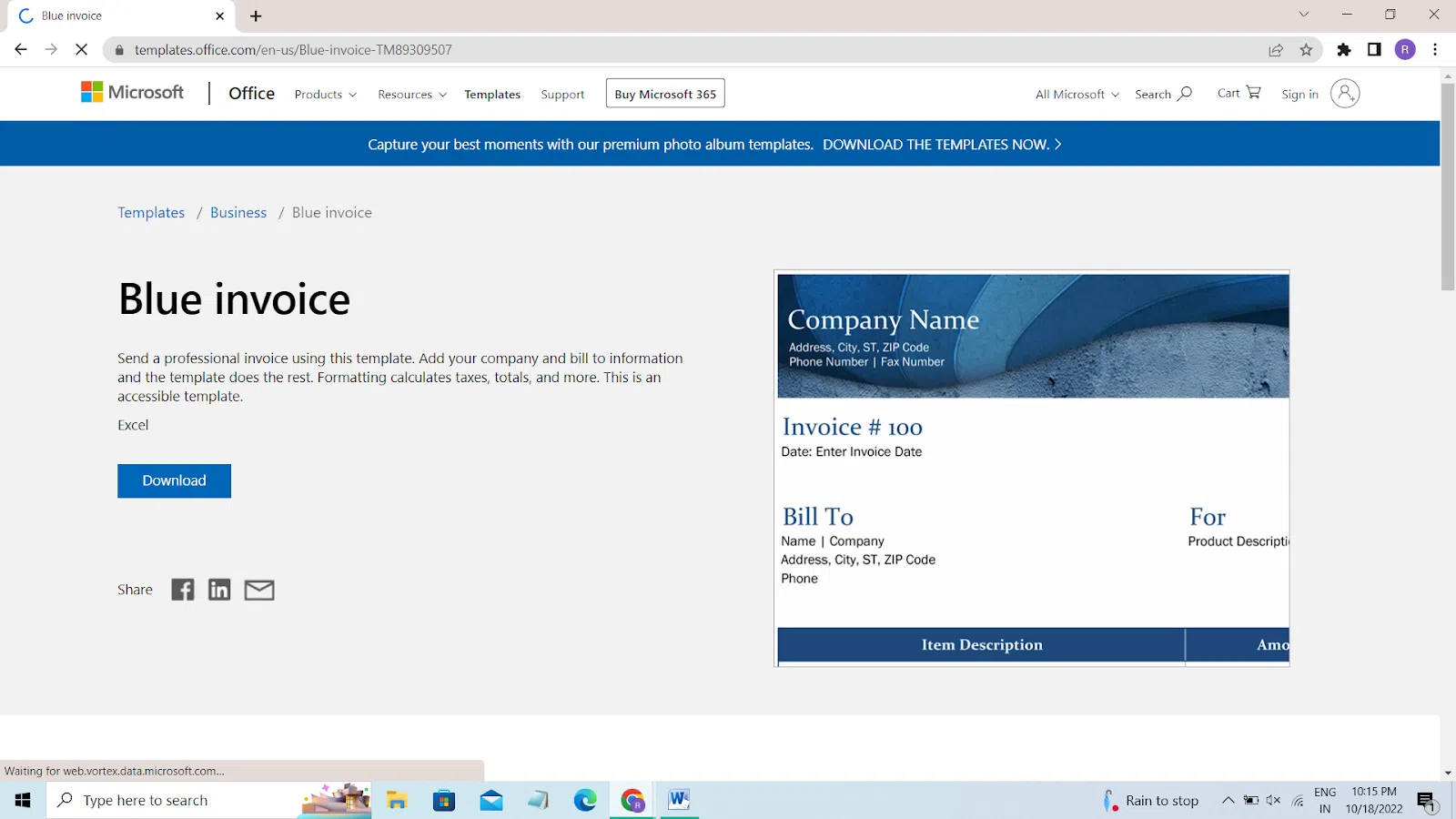Open browser Extensions puzzle icon
1456x819 pixels.
pos(1344,50)
